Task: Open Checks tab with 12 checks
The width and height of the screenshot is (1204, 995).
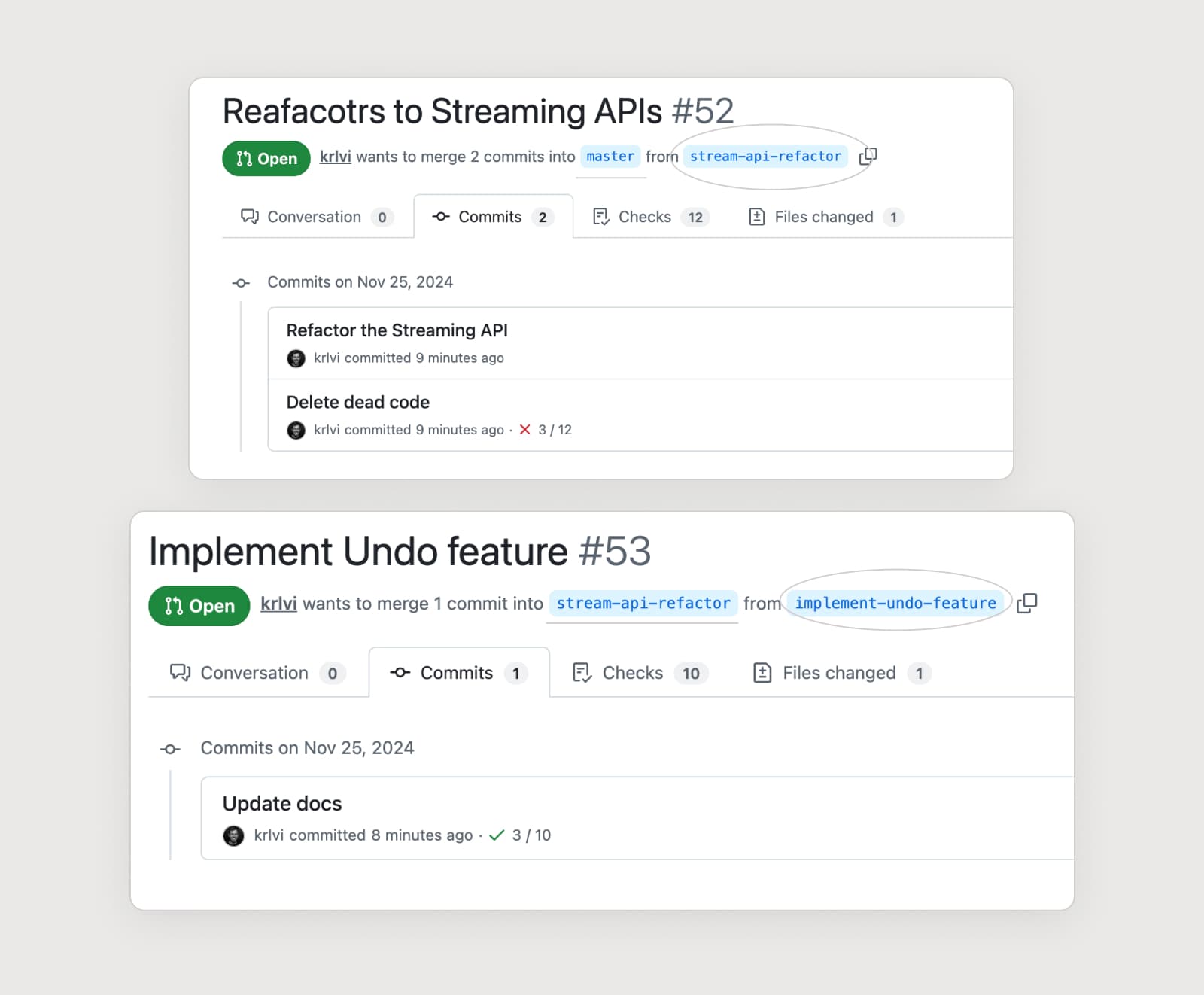Action: tap(650, 217)
